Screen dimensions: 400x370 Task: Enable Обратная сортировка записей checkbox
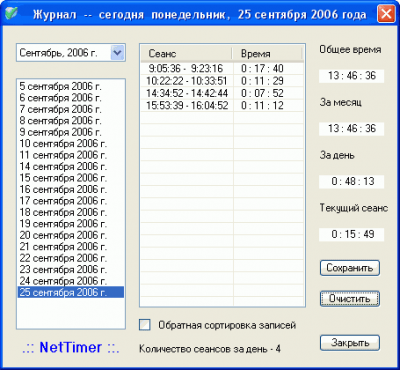(145, 325)
